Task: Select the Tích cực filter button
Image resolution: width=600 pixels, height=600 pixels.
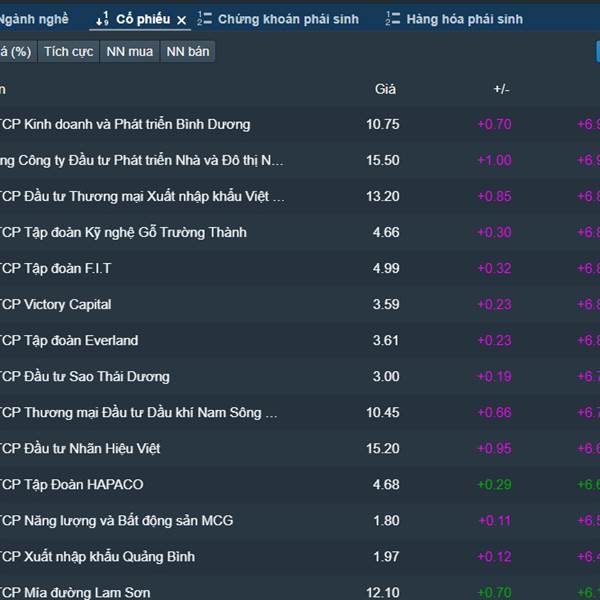Action: coord(68,51)
